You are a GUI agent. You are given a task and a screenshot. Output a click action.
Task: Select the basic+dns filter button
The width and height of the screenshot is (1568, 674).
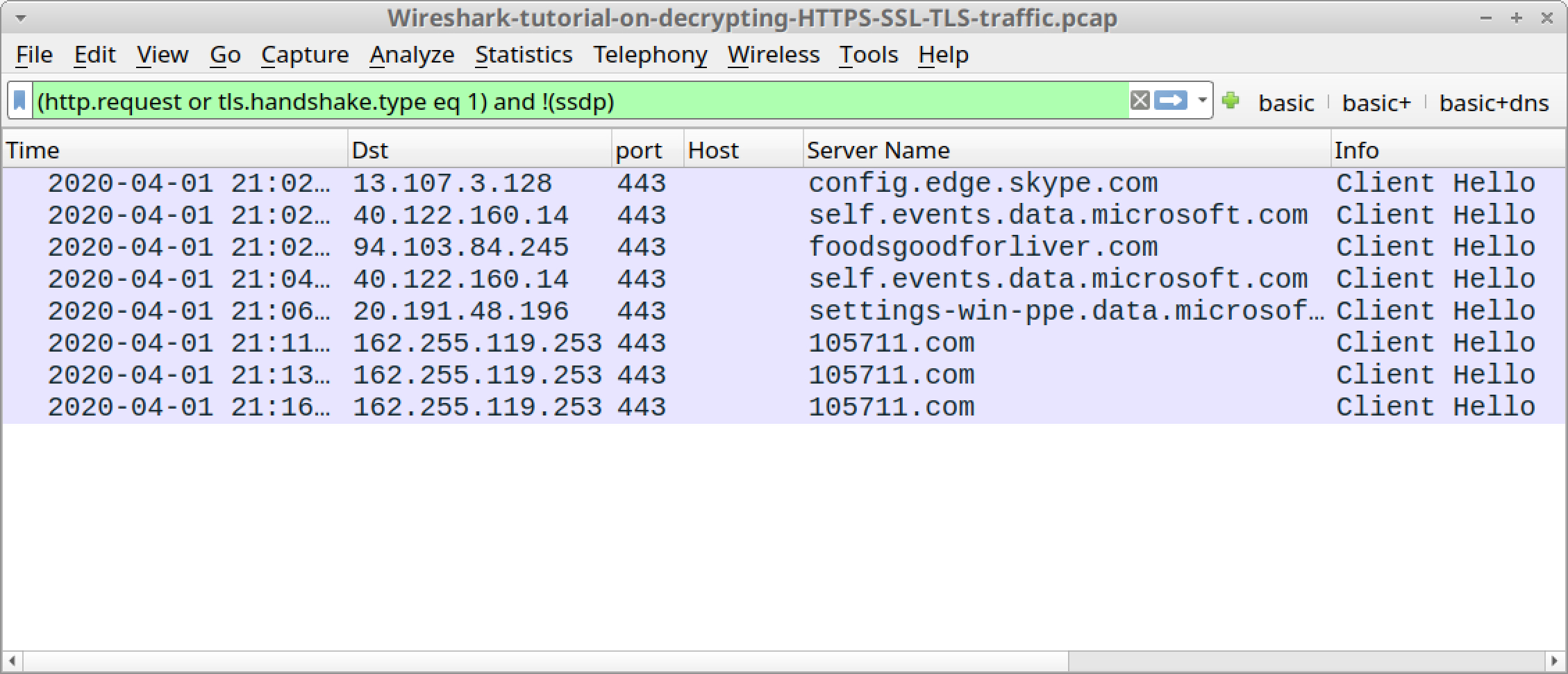click(x=1493, y=102)
